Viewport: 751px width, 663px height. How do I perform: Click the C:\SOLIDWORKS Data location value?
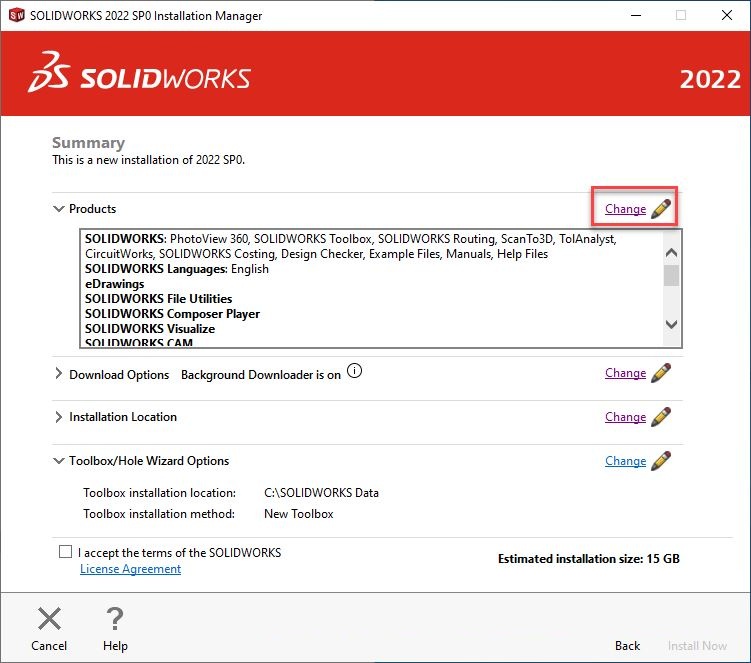point(321,492)
